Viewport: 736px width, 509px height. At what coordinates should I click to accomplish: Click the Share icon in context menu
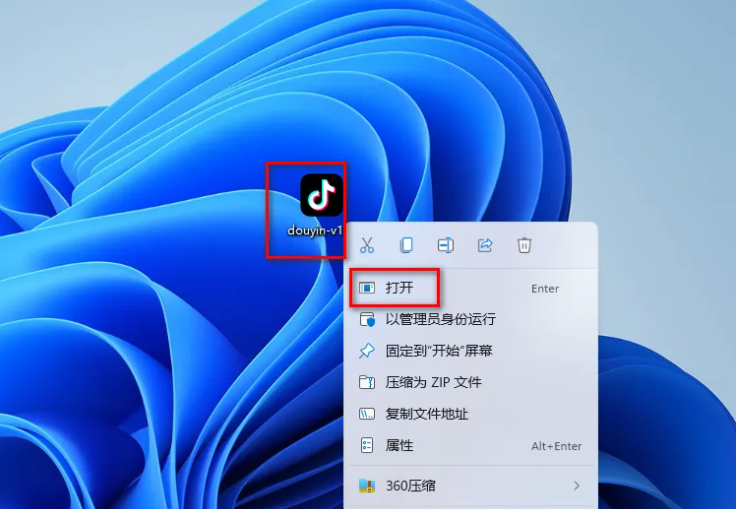coord(485,245)
